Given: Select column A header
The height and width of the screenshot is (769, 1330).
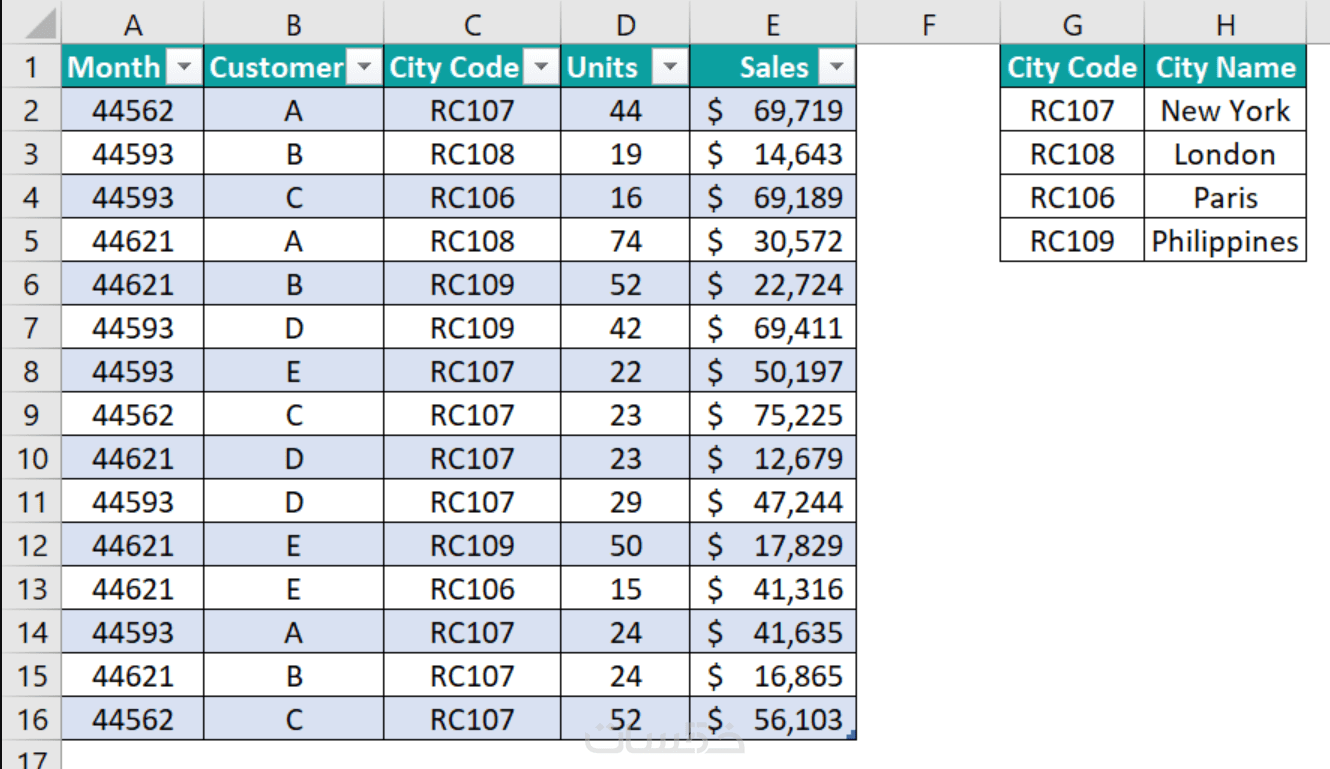Looking at the screenshot, I should [132, 24].
